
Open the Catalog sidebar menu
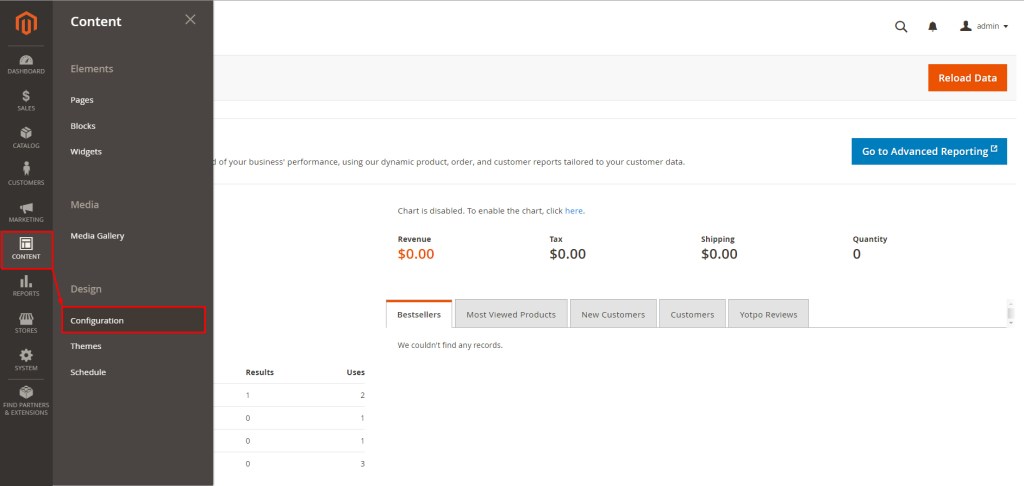click(x=26, y=138)
